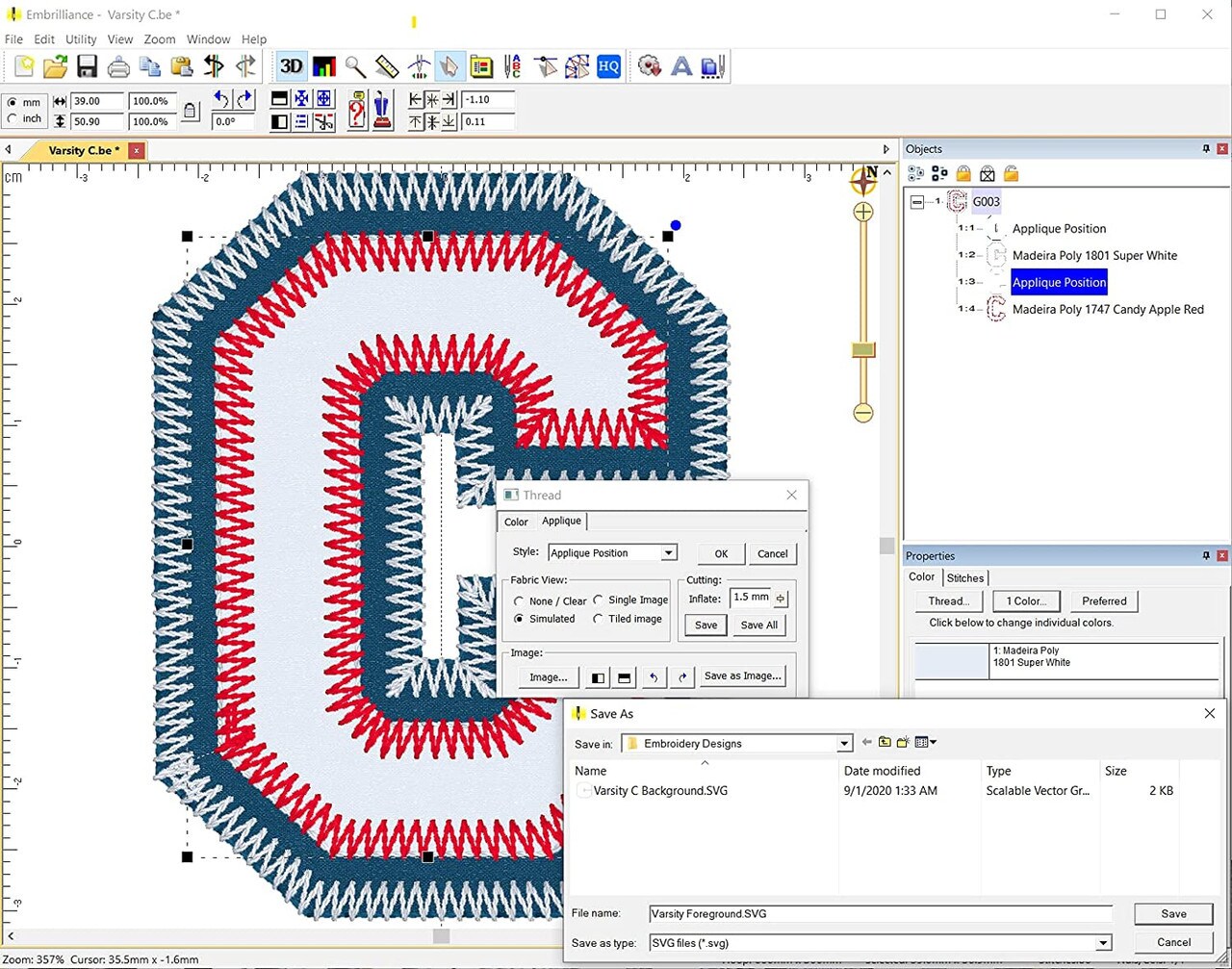
Task: Open the Zoom magnifier tool
Action: click(355, 65)
